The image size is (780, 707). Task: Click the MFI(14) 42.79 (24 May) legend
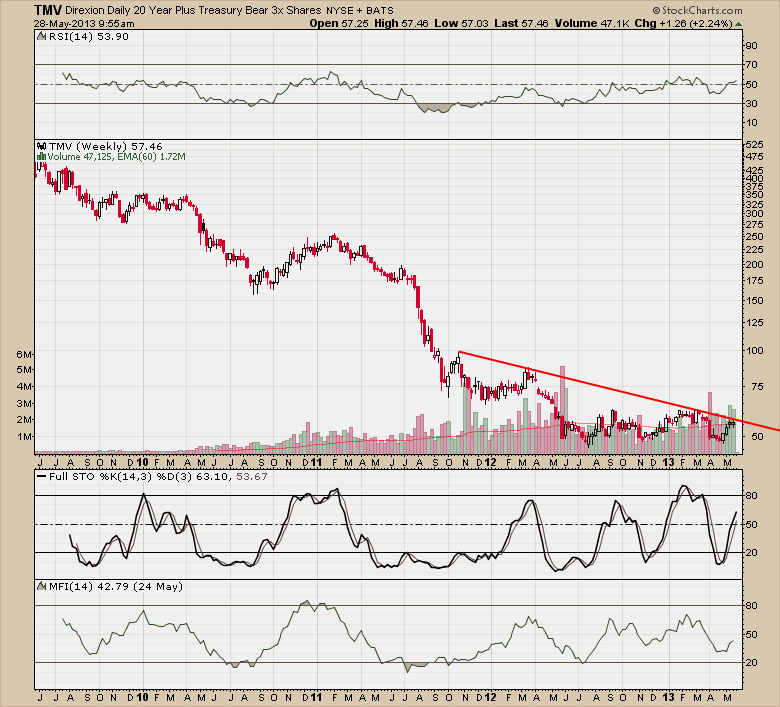coord(116,587)
